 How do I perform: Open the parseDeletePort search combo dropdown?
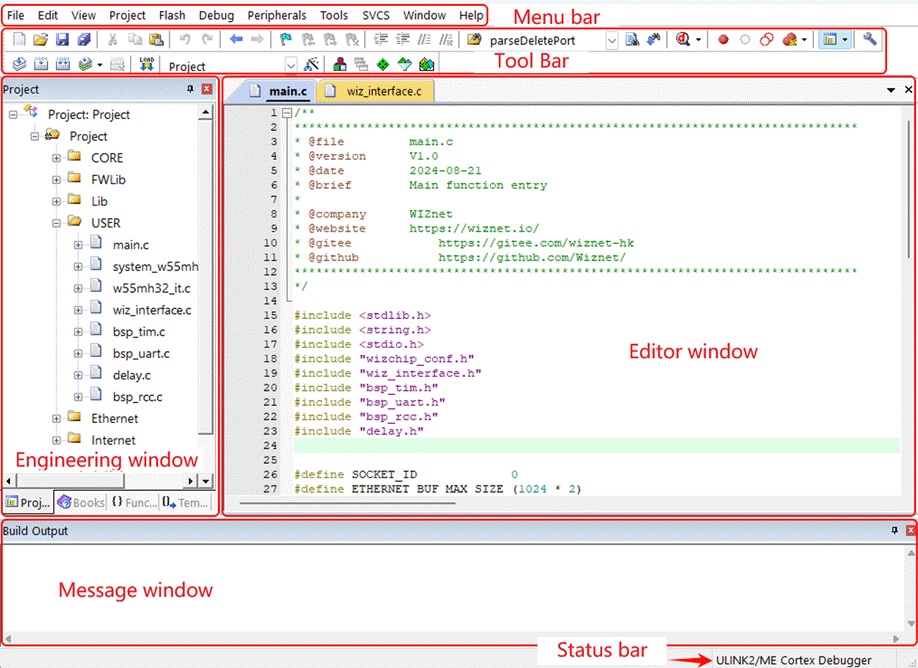tap(611, 40)
